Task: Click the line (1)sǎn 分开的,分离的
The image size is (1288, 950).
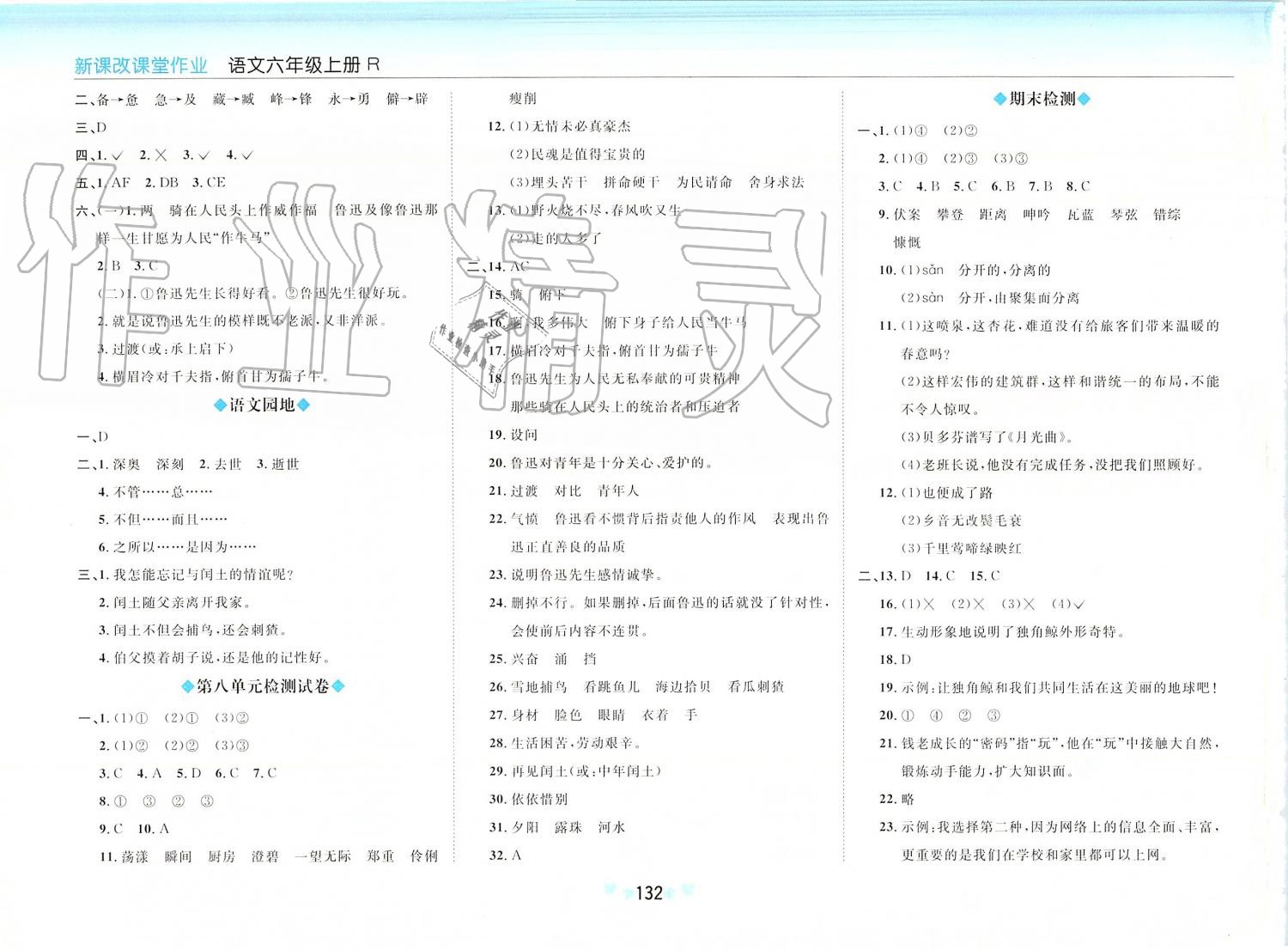Action: 975,271
